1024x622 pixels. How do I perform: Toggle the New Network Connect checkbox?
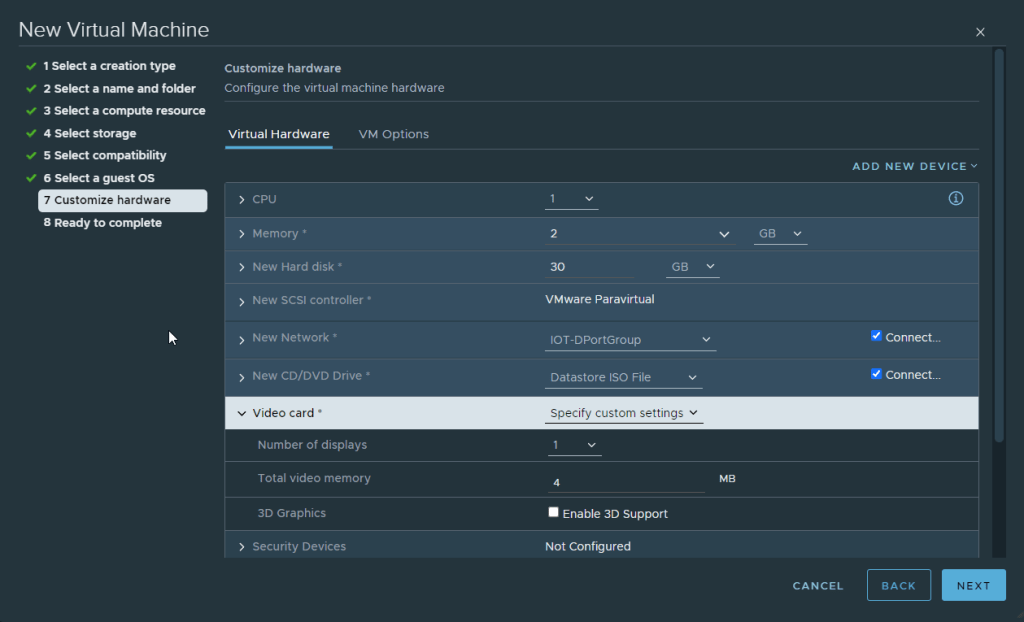click(877, 337)
